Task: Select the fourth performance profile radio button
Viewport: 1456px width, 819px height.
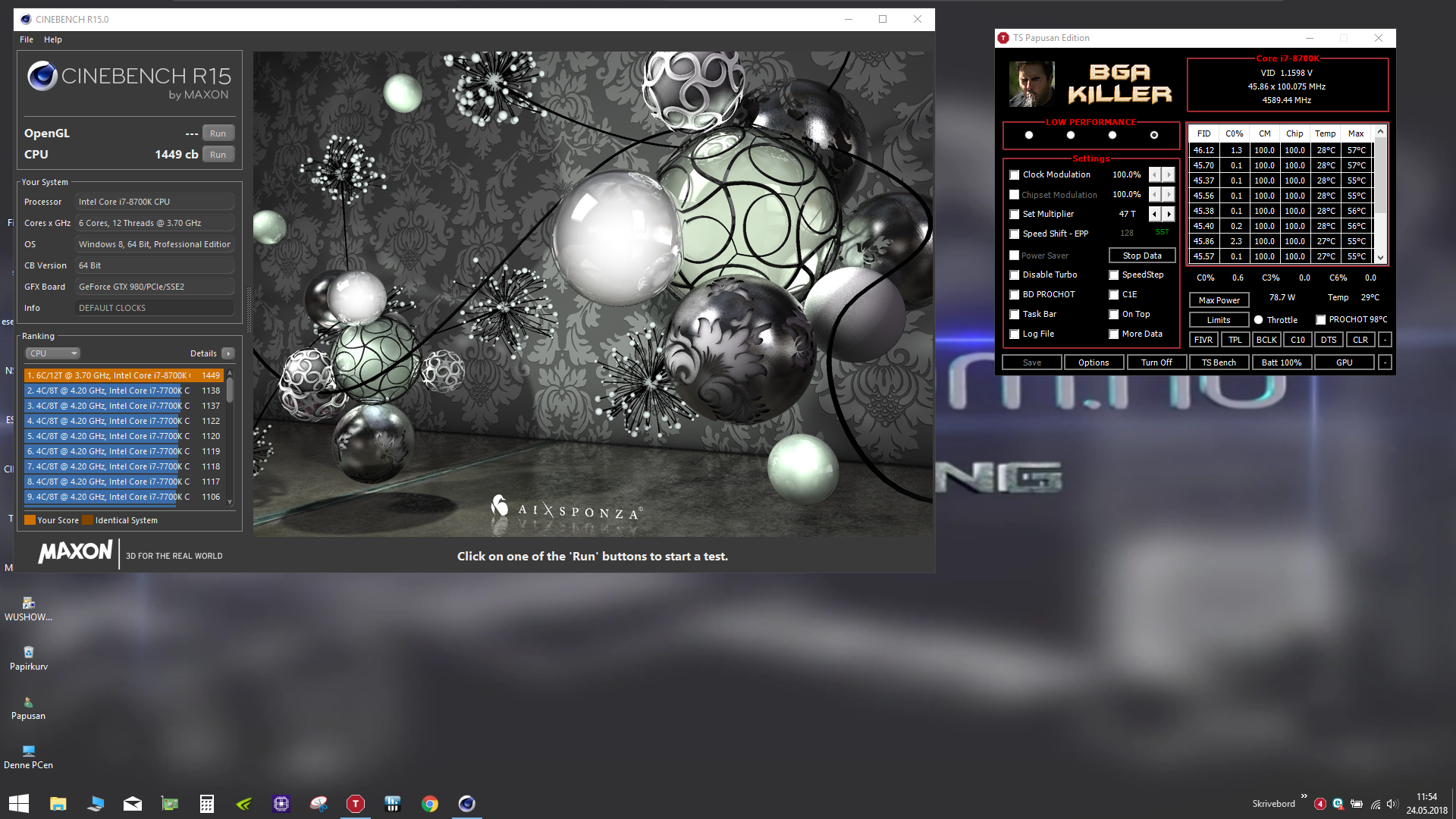Action: click(1154, 135)
